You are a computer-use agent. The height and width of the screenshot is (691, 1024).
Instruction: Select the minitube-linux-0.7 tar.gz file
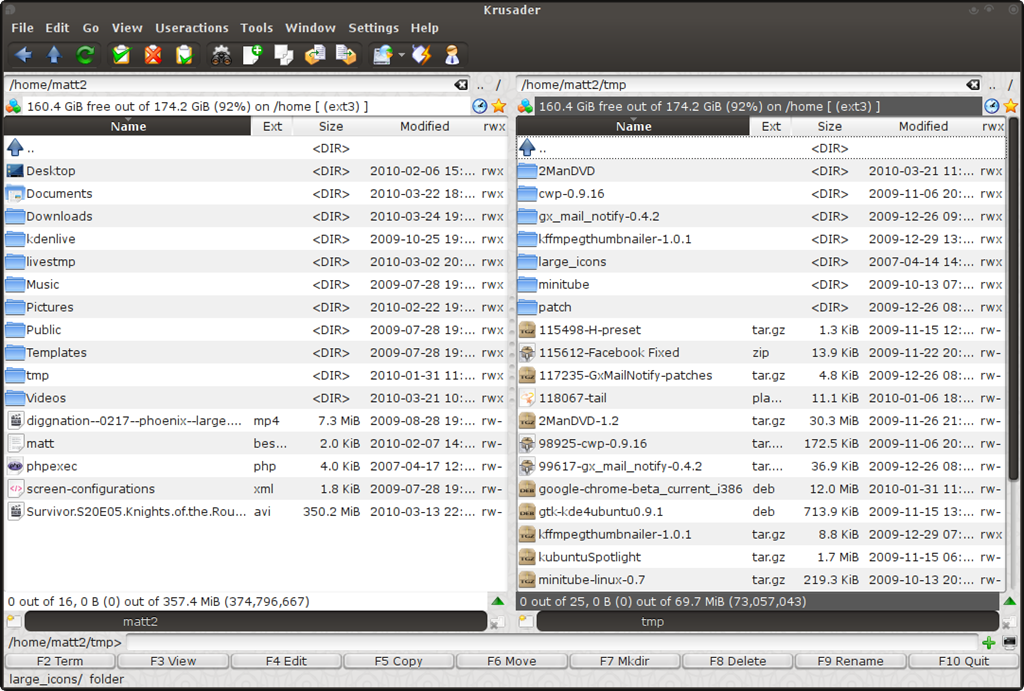tap(761, 579)
